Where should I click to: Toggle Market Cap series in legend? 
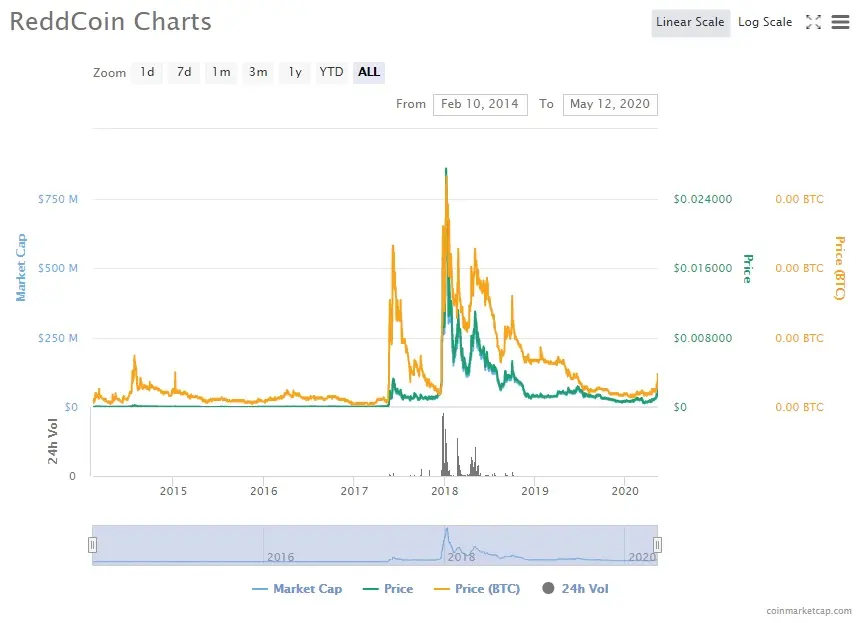pyautogui.click(x=297, y=589)
